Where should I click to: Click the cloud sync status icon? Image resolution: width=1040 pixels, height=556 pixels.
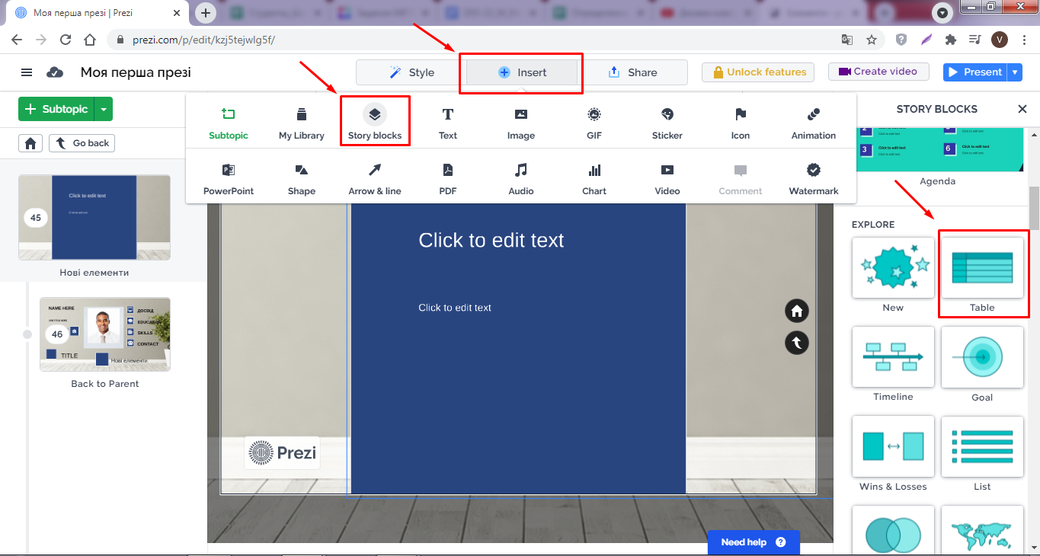(54, 72)
